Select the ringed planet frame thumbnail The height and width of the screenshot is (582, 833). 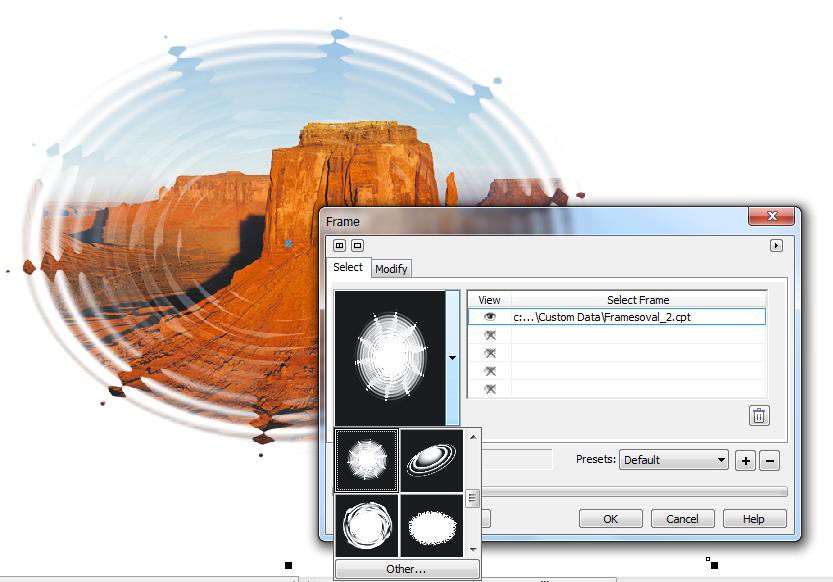(431, 460)
